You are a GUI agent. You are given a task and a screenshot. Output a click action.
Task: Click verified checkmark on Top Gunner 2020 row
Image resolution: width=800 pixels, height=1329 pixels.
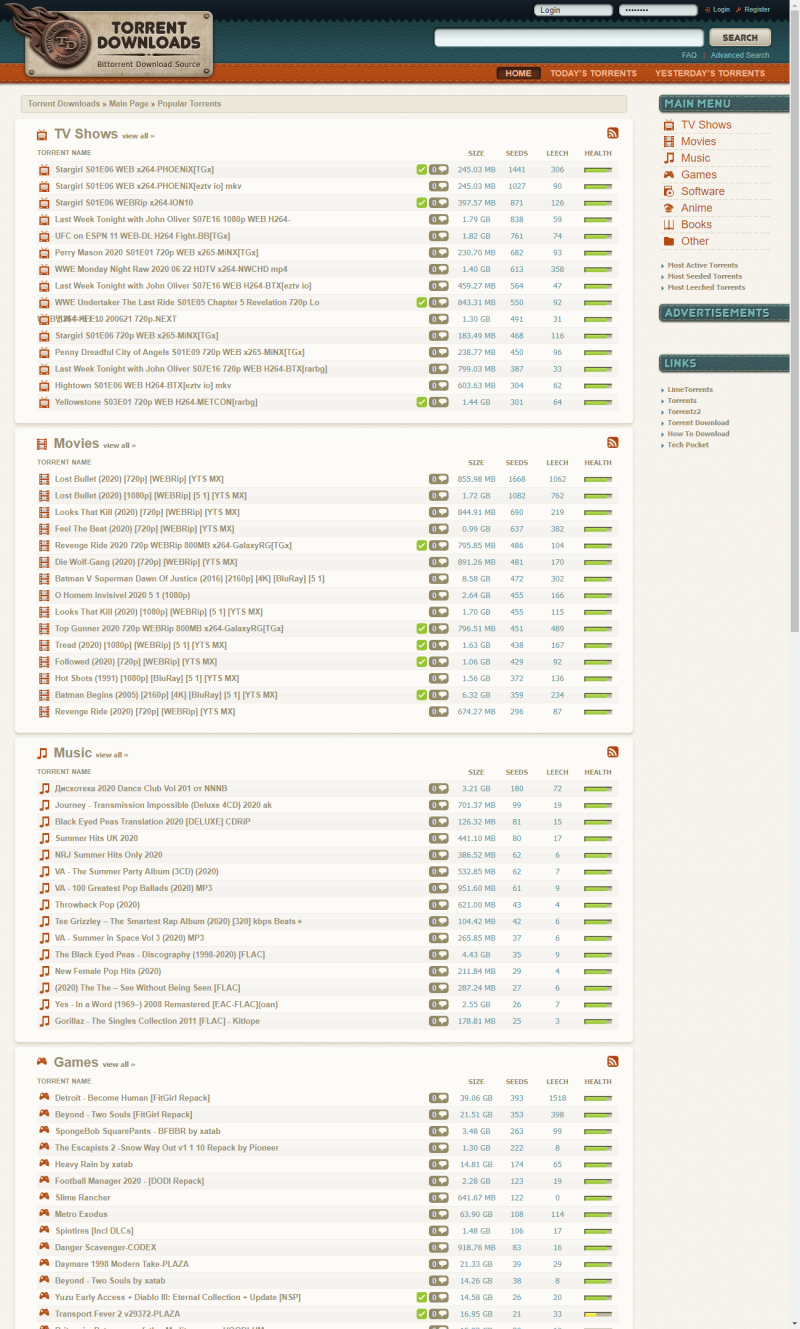coord(422,628)
